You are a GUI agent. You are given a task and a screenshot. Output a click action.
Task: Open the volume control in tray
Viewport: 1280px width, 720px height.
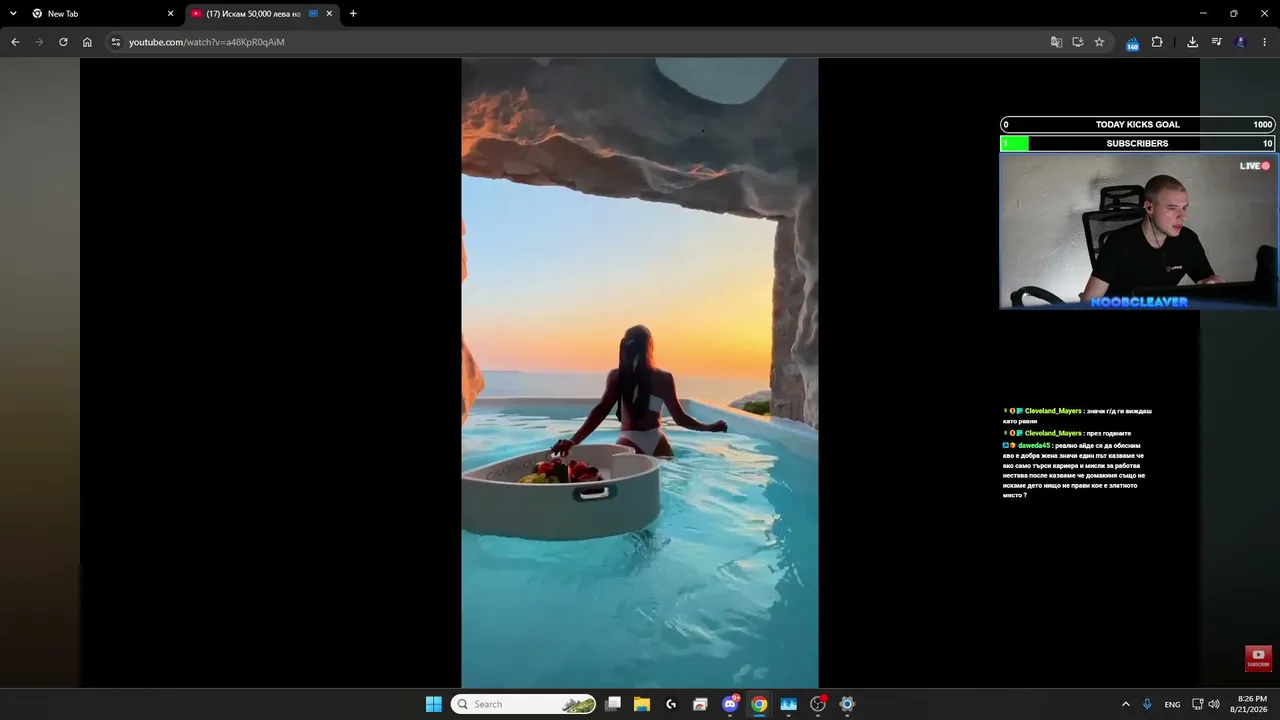point(1214,704)
